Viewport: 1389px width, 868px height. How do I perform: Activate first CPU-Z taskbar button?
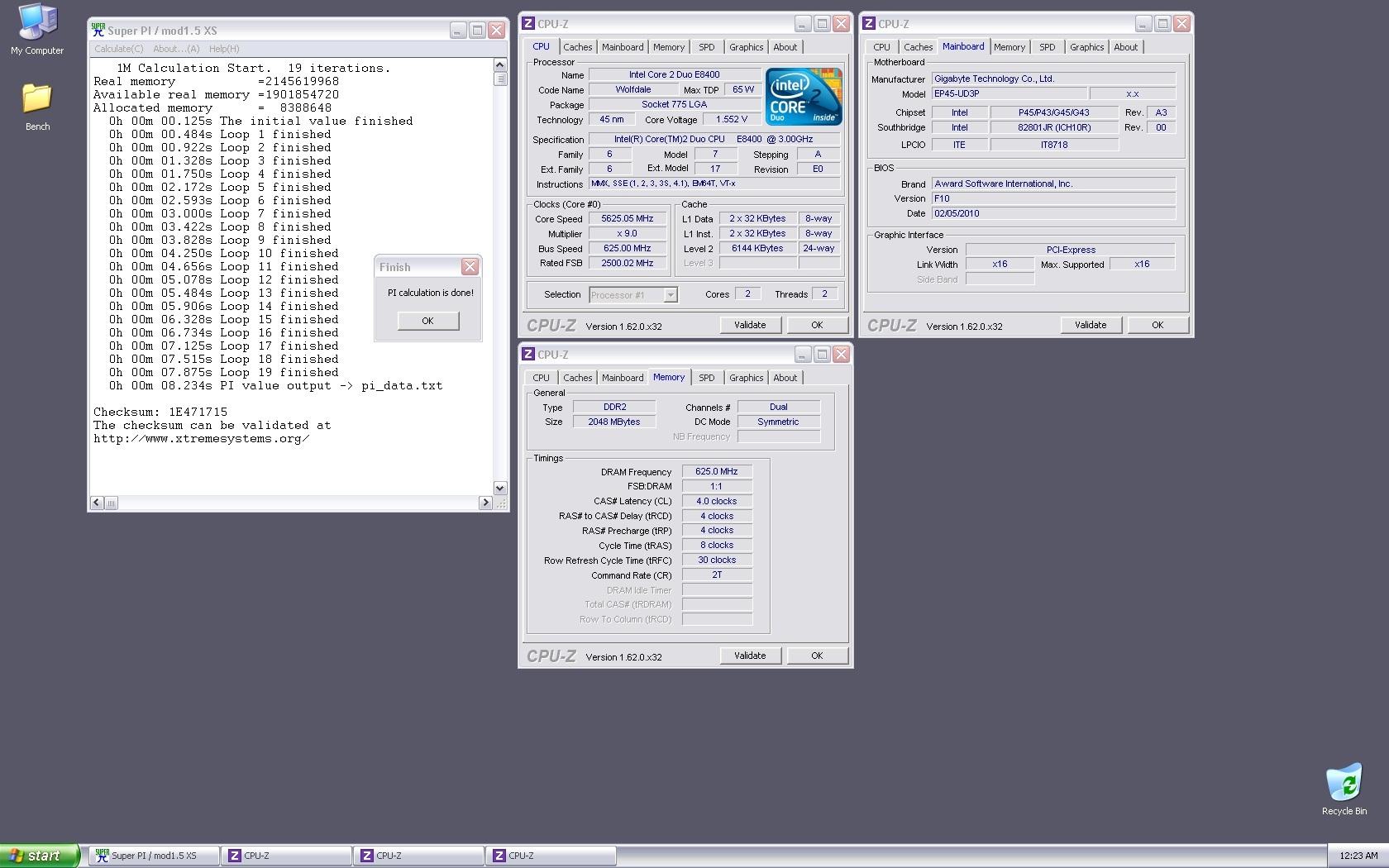pyautogui.click(x=287, y=856)
